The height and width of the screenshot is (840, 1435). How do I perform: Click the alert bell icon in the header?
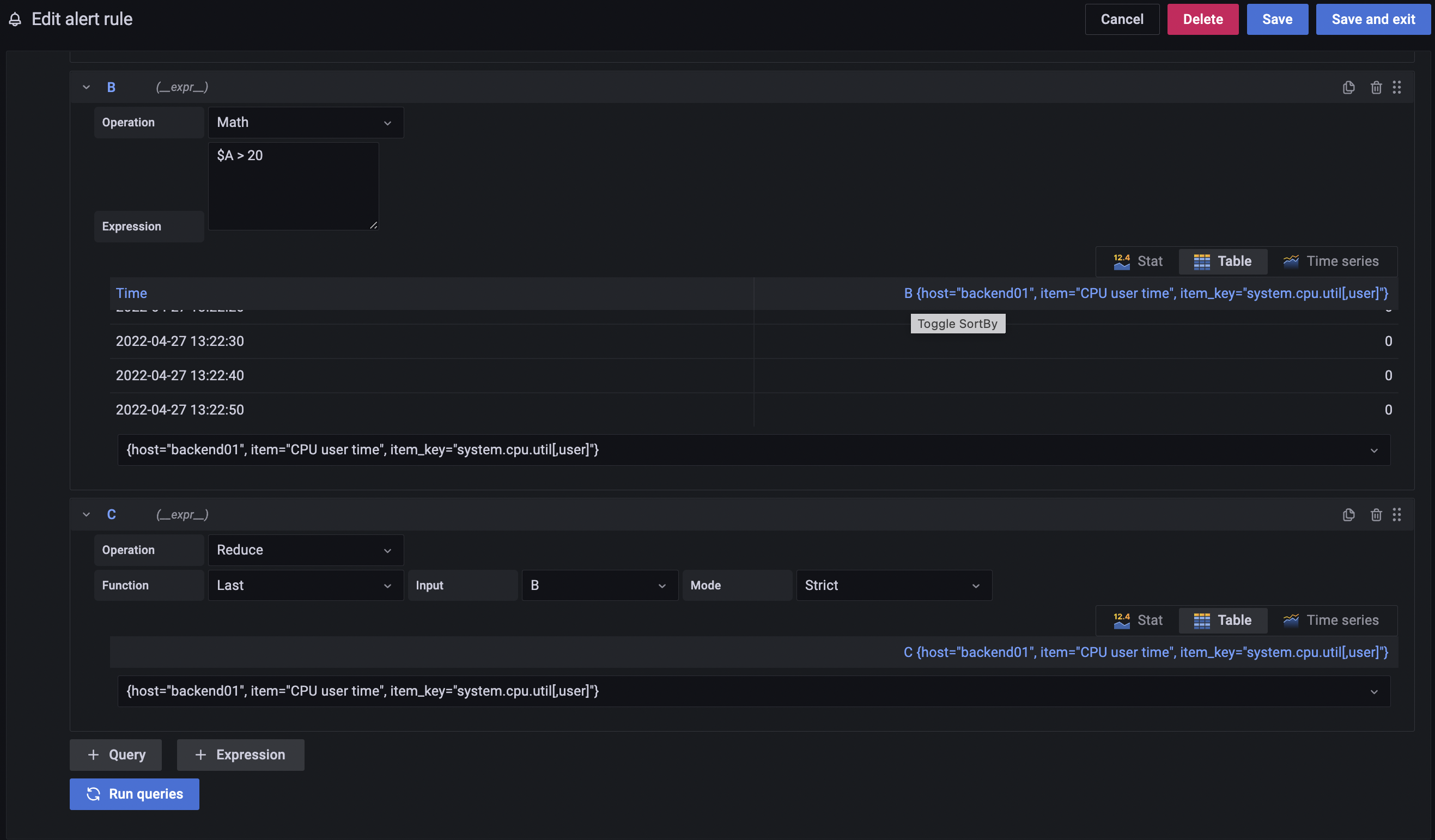pos(15,19)
